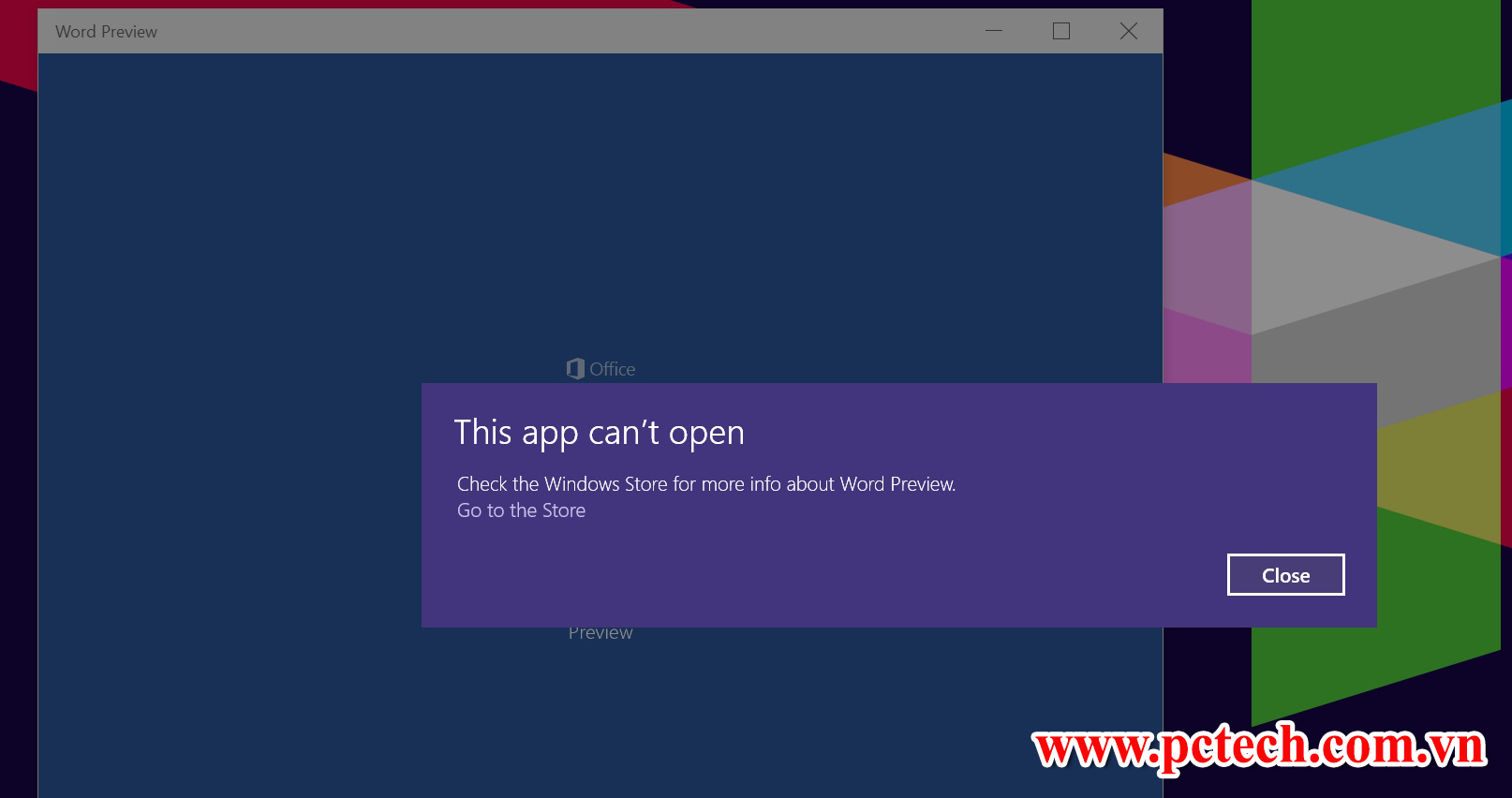Select the 'This app can't open' heading
Screen dimensions: 1512x798
point(599,433)
